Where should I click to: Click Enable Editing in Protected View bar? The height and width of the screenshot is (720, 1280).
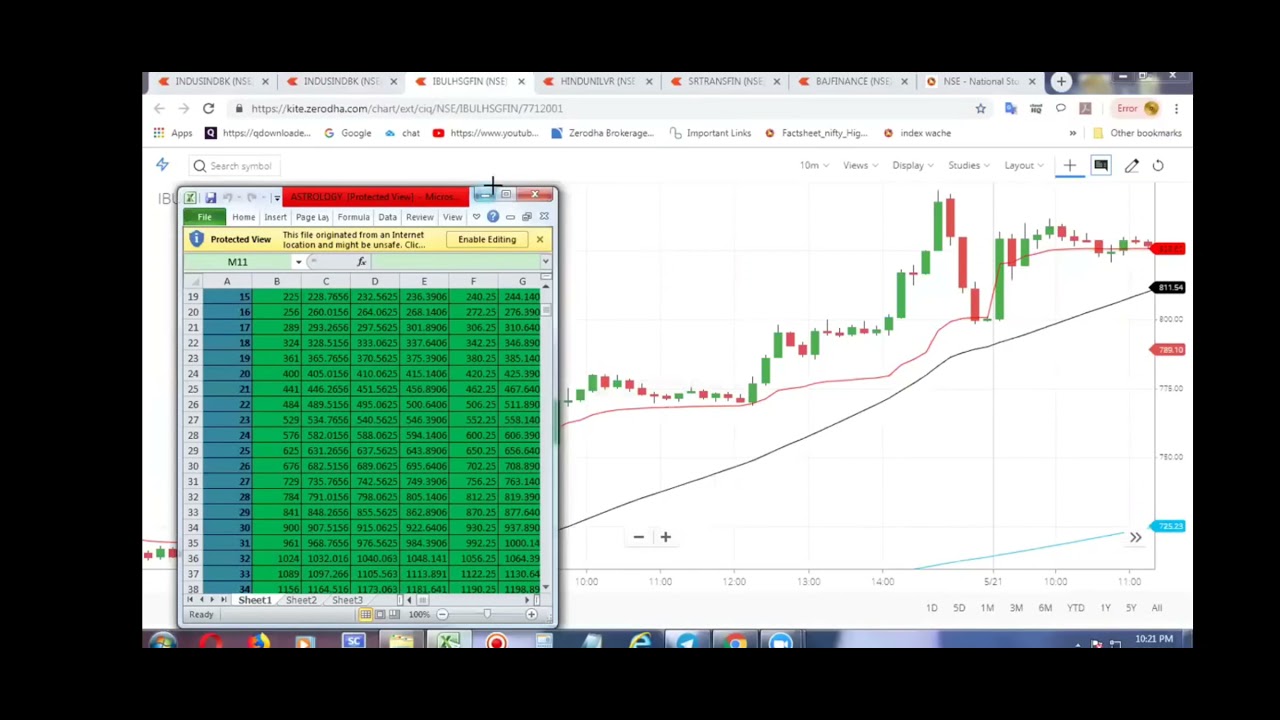click(x=487, y=240)
